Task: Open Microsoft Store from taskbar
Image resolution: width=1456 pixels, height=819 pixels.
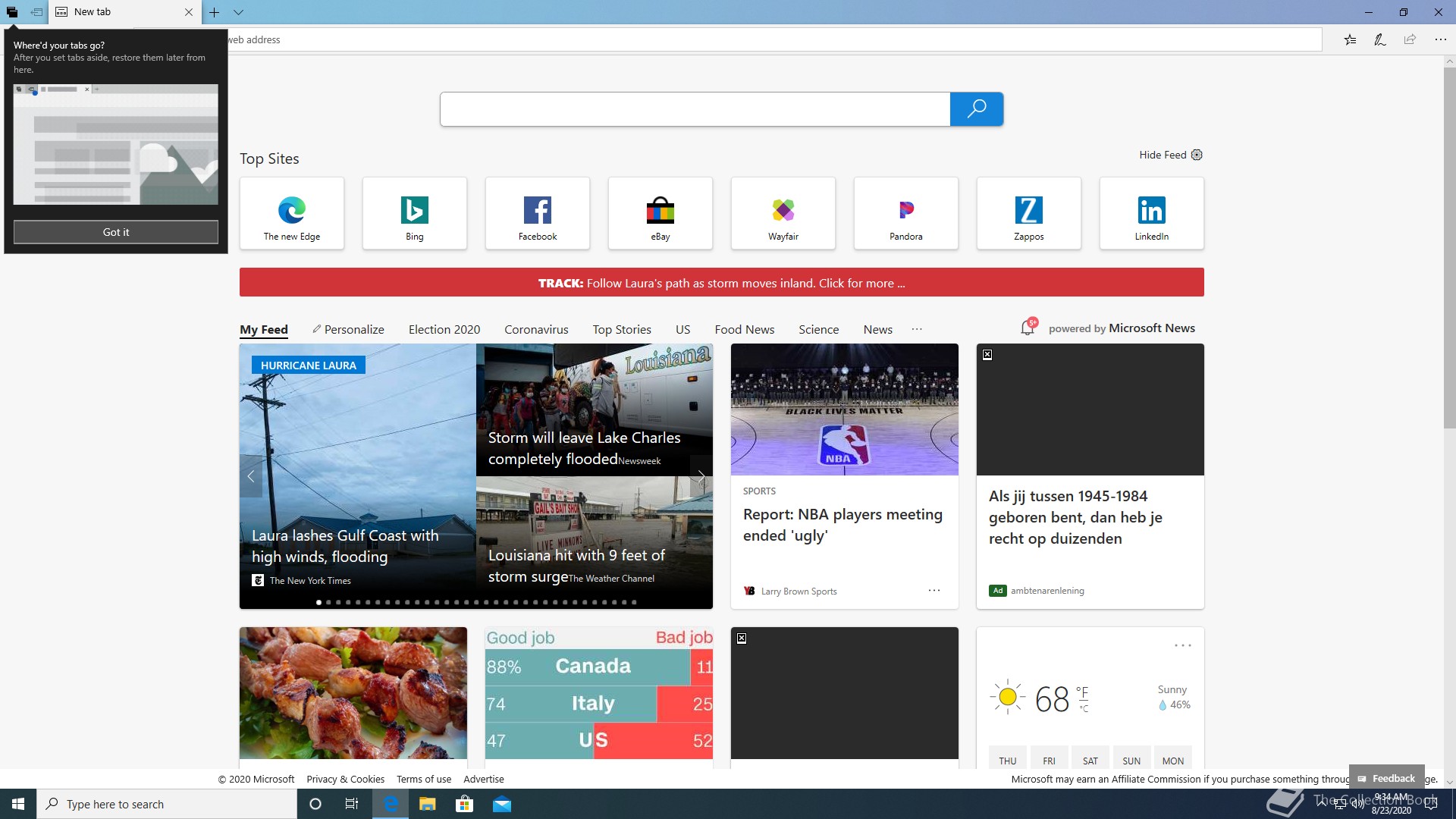Action: tap(464, 804)
